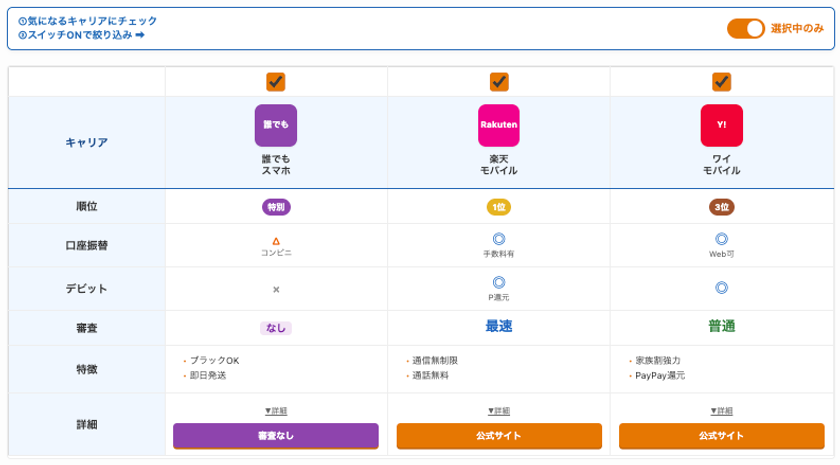Screen dimensions: 840x465
Task: Uncheck the 誰でもスマホ column checkbox
Action: (276, 82)
